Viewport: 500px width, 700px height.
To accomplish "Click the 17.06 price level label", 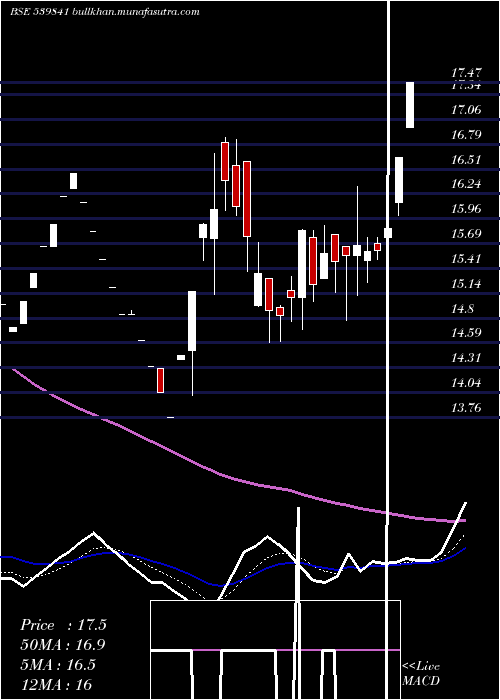I will [x=466, y=109].
